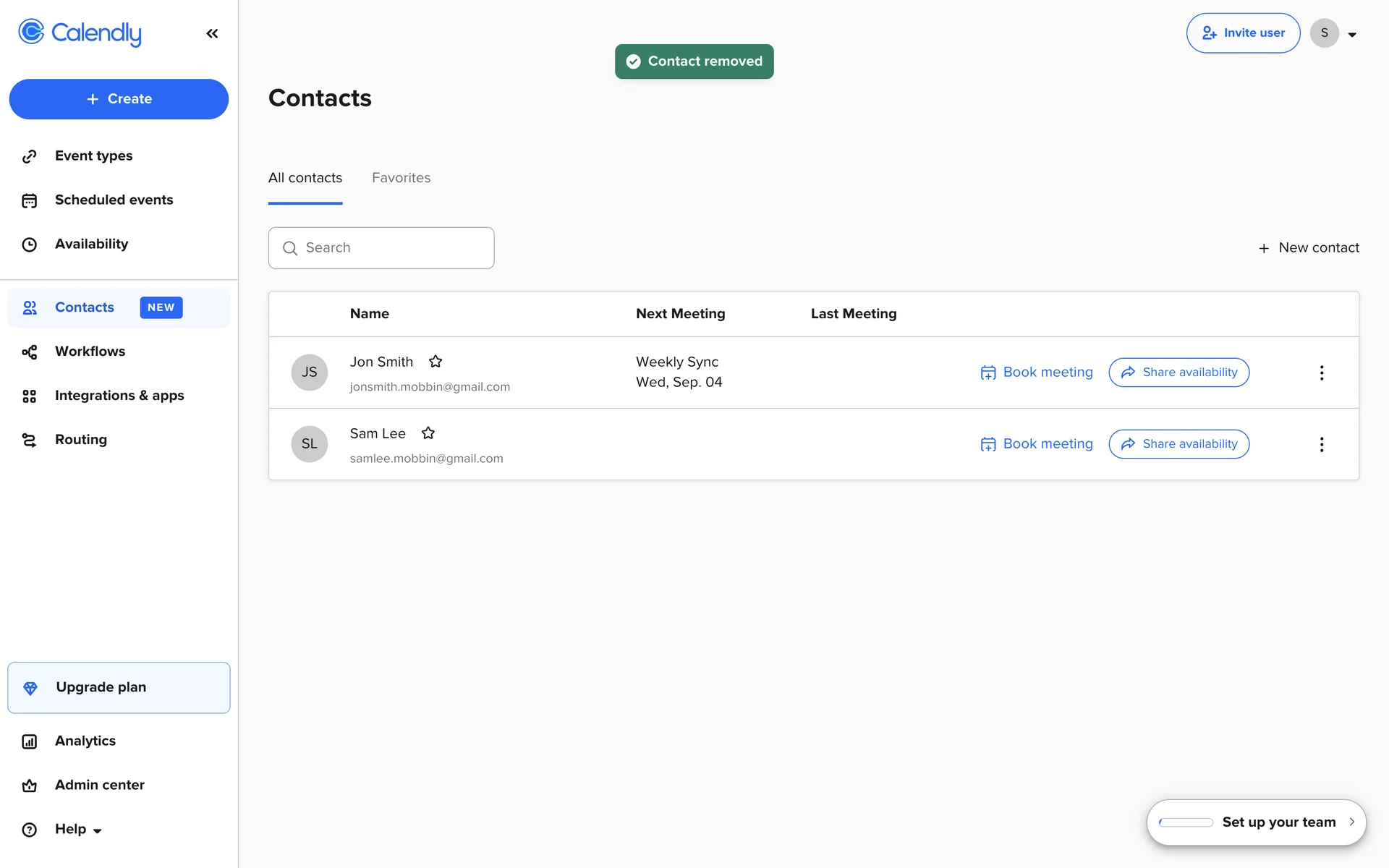Image resolution: width=1389 pixels, height=868 pixels.
Task: Click the contacts Search field
Action: click(x=381, y=248)
